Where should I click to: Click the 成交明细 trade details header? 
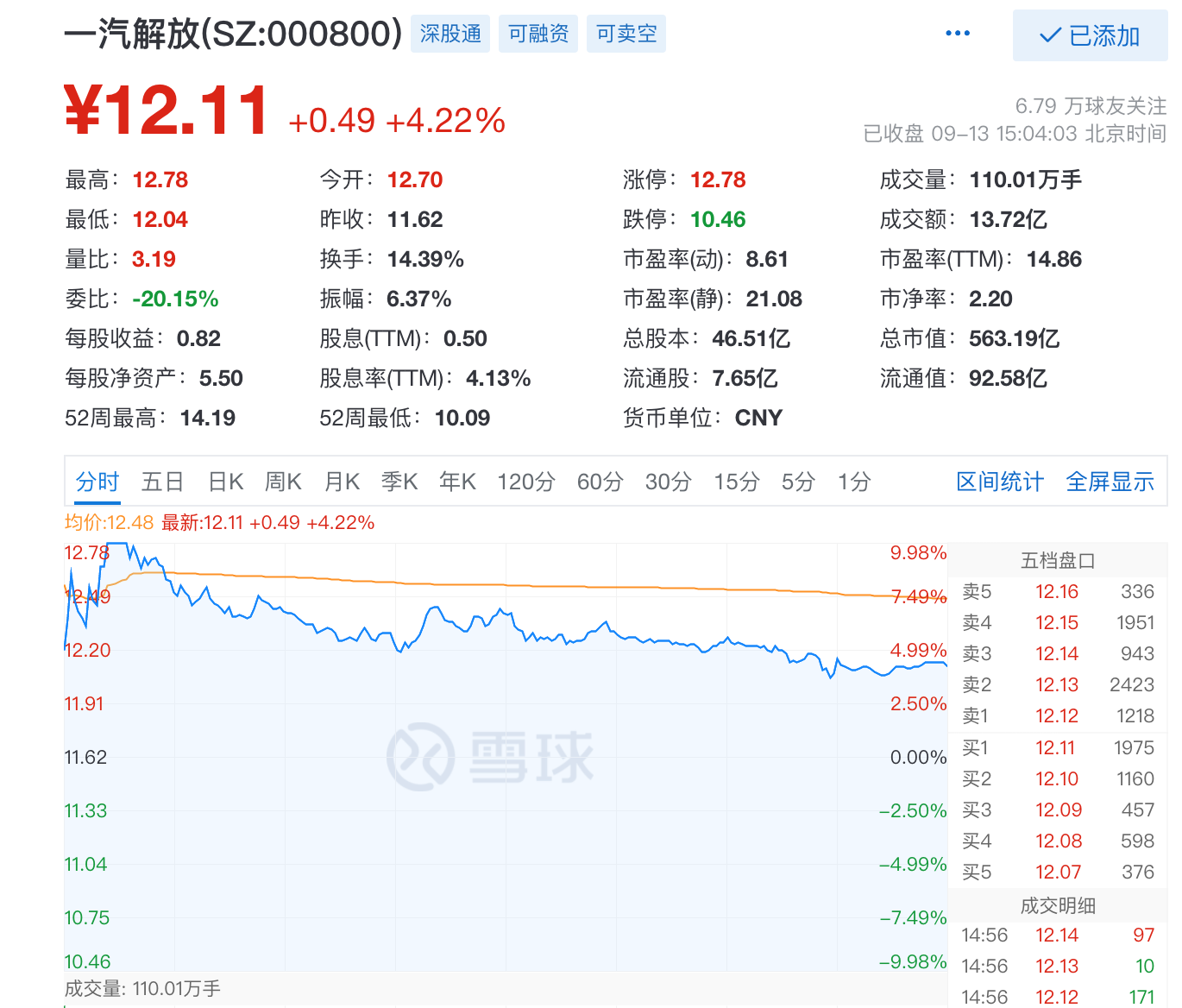pyautogui.click(x=1057, y=906)
